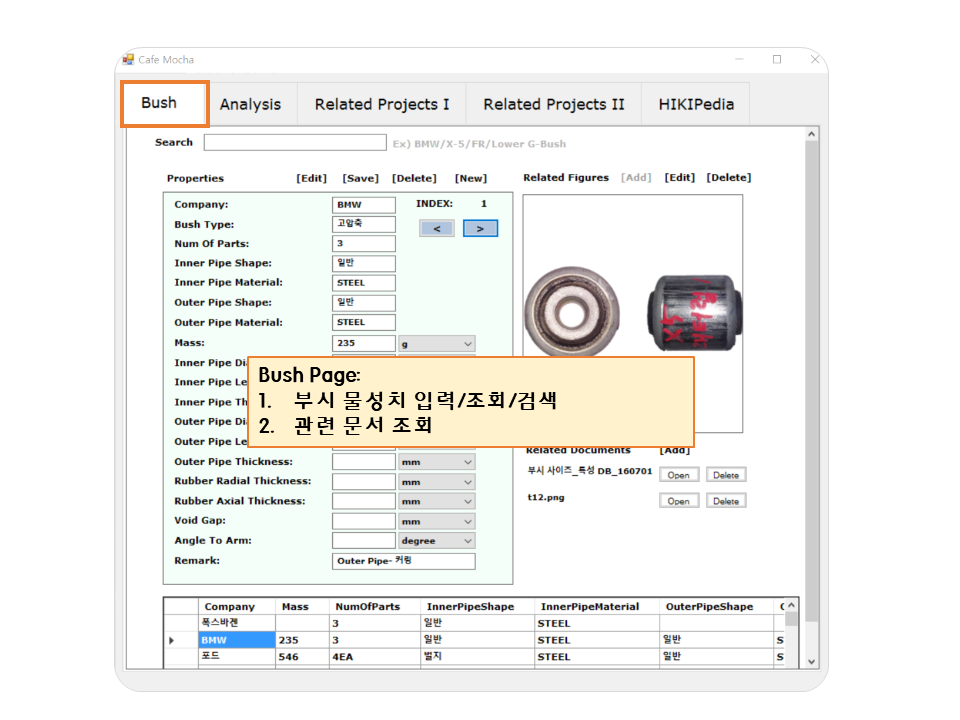The height and width of the screenshot is (720, 960).
Task: Go to previous index with < button
Action: tap(437, 228)
